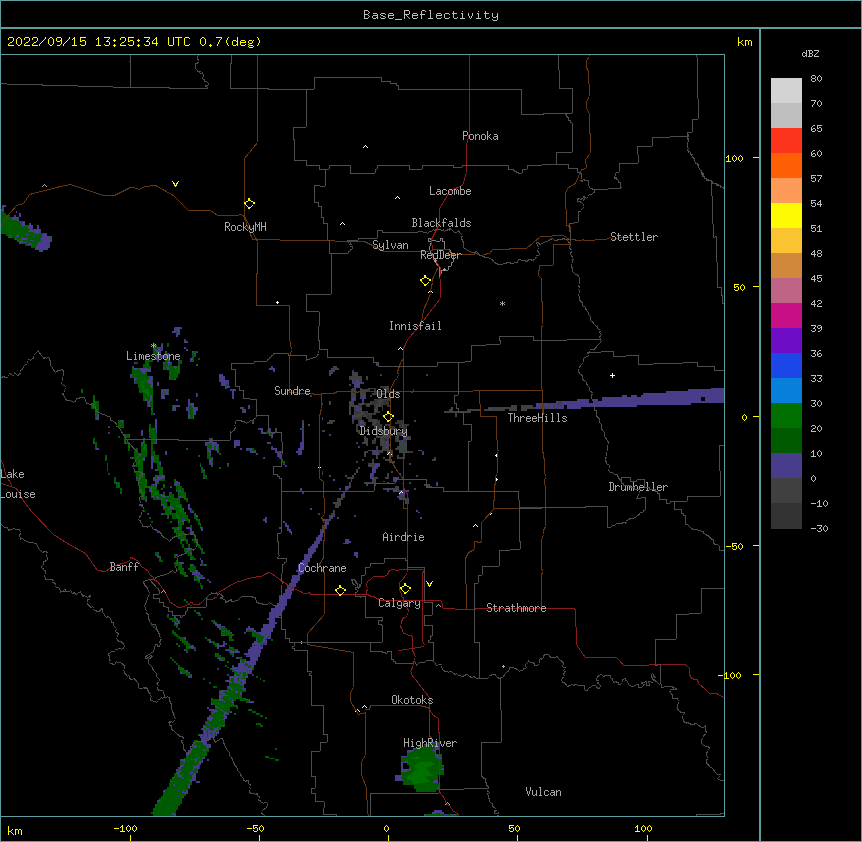Click the Didsbury town label
862x842 pixels.
click(383, 431)
